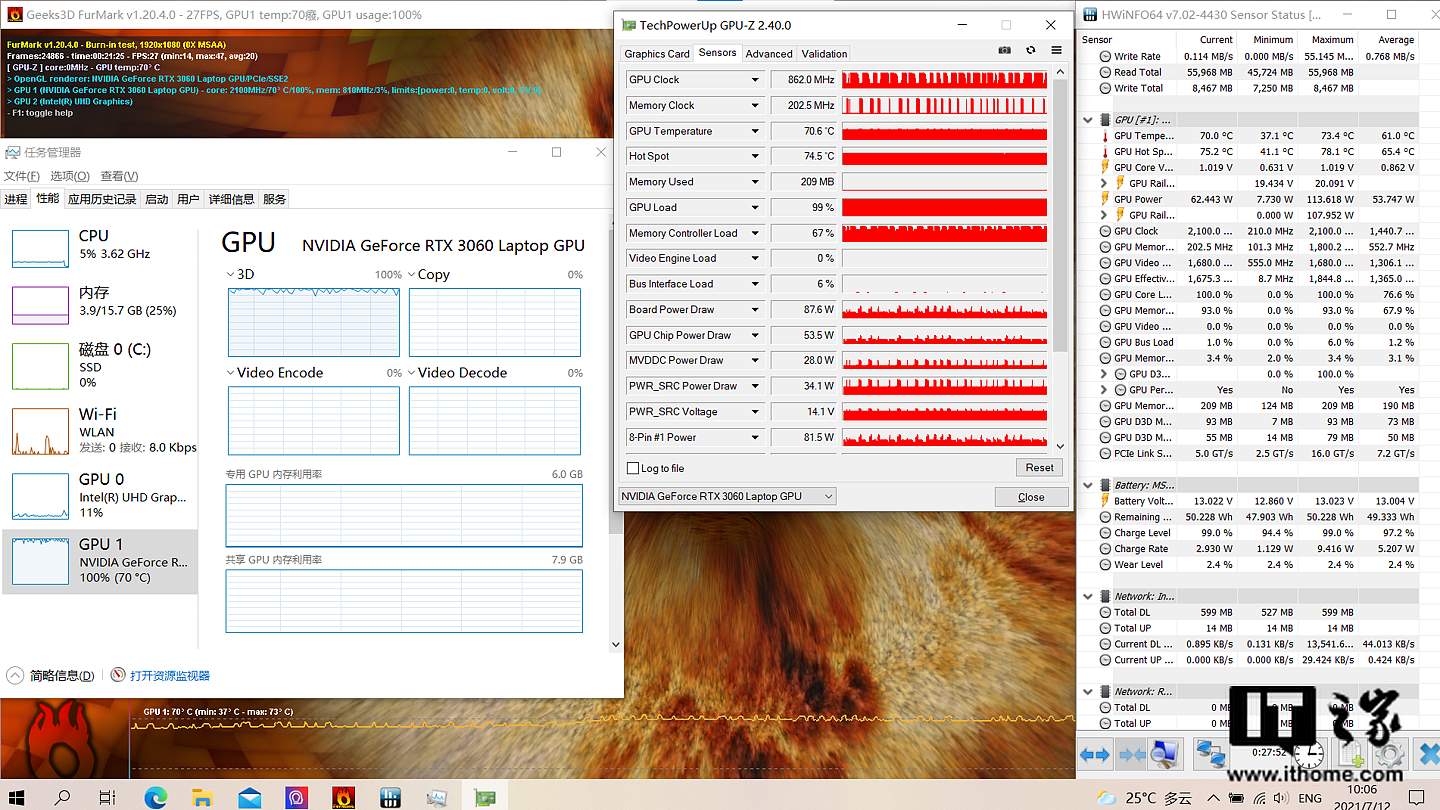The height and width of the screenshot is (810, 1440).
Task: Open HWiNFO network monitors icon
Action: 1210,755
